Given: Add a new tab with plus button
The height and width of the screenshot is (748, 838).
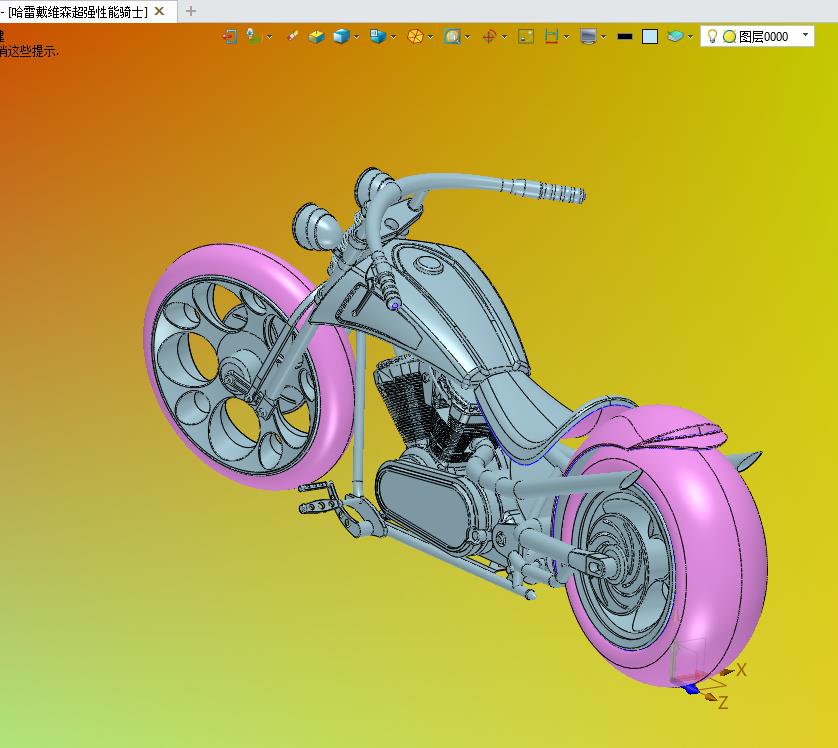Looking at the screenshot, I should [x=191, y=11].
